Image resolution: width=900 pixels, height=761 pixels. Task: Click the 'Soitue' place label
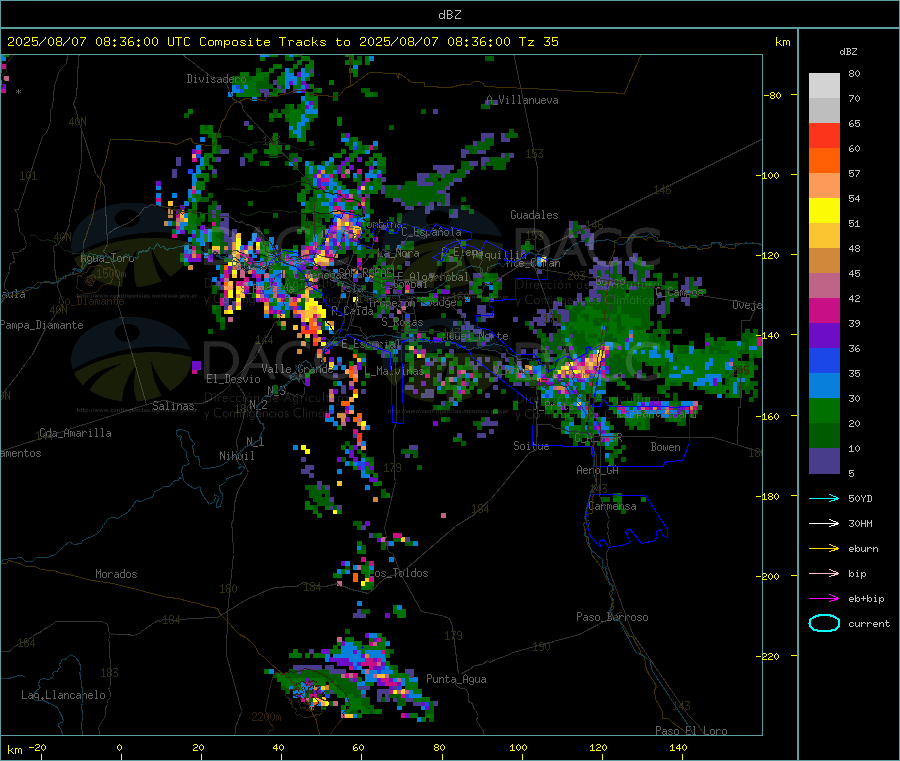(x=531, y=446)
